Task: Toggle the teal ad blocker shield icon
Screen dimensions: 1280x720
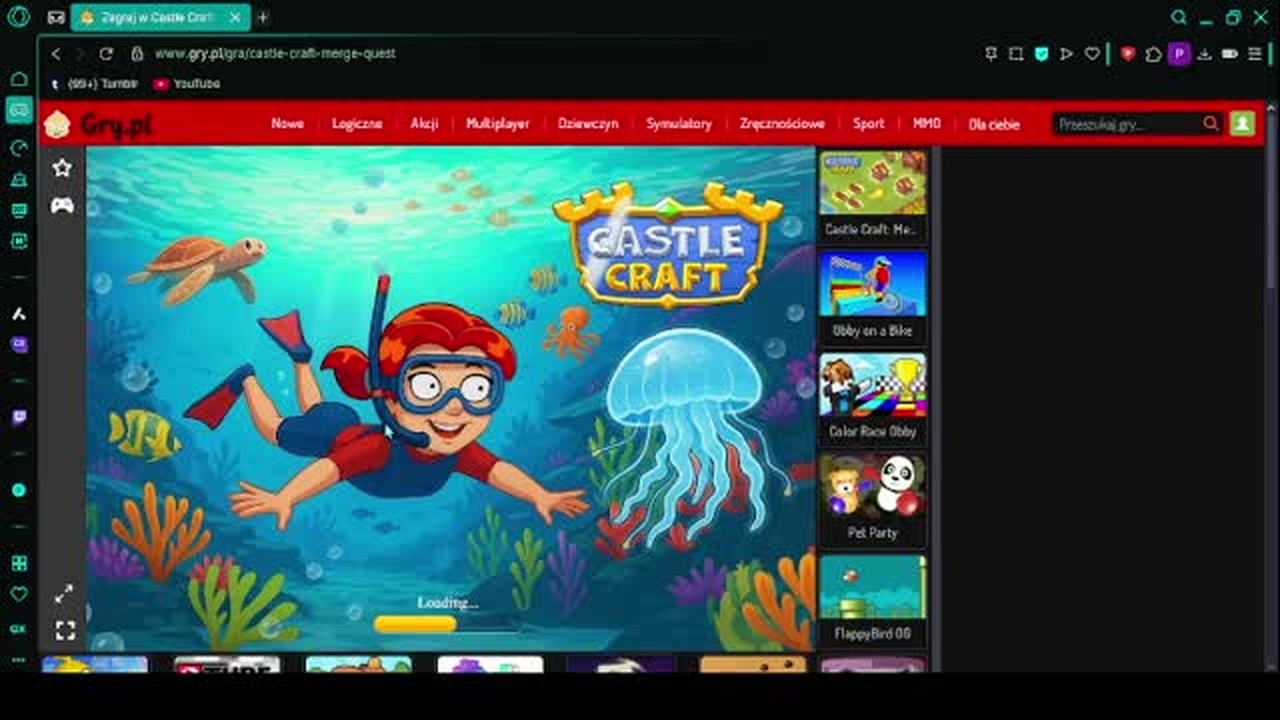Action: 1041,54
